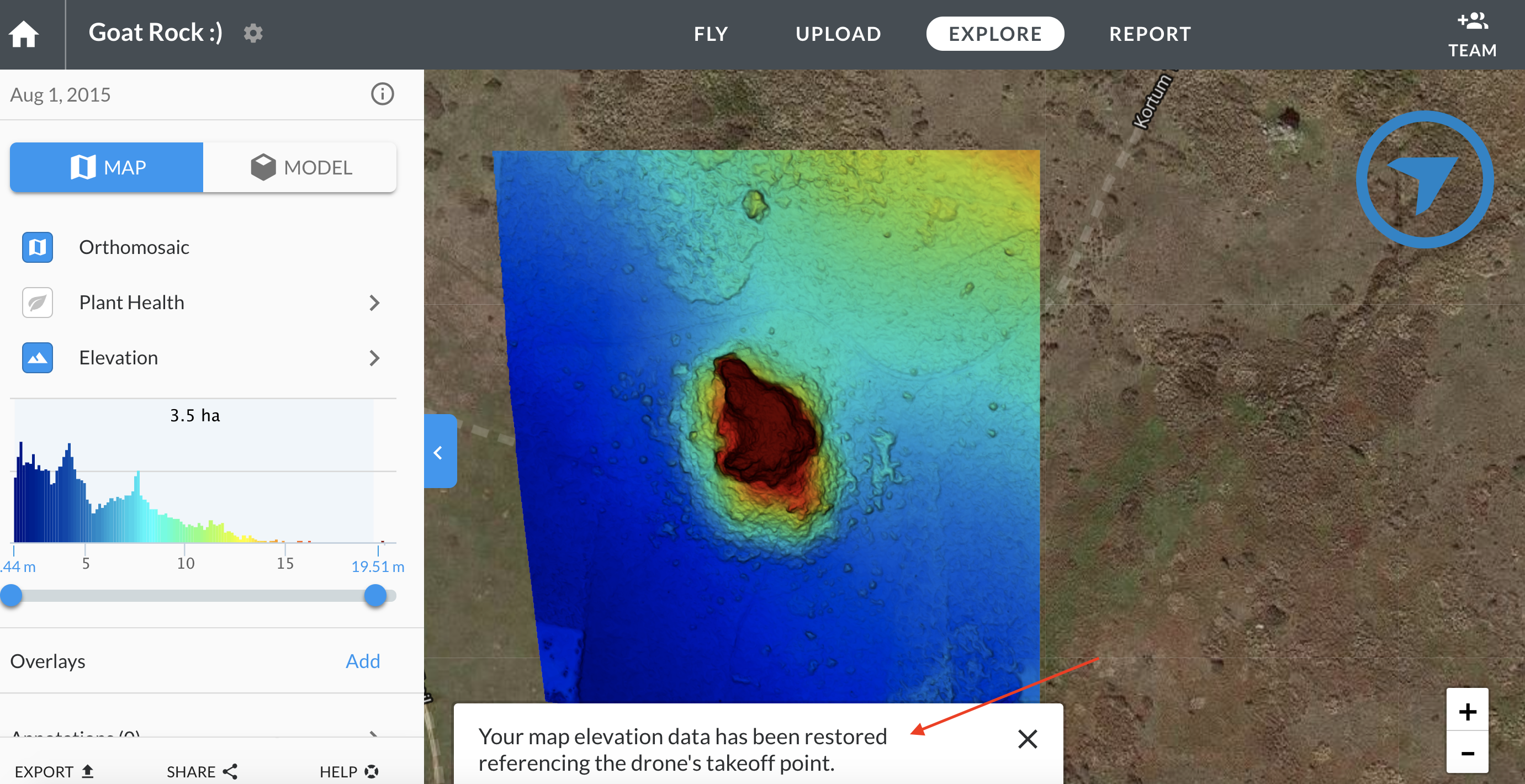Go to the home dashboard icon
Screen dimensions: 1525x784
point(24,34)
